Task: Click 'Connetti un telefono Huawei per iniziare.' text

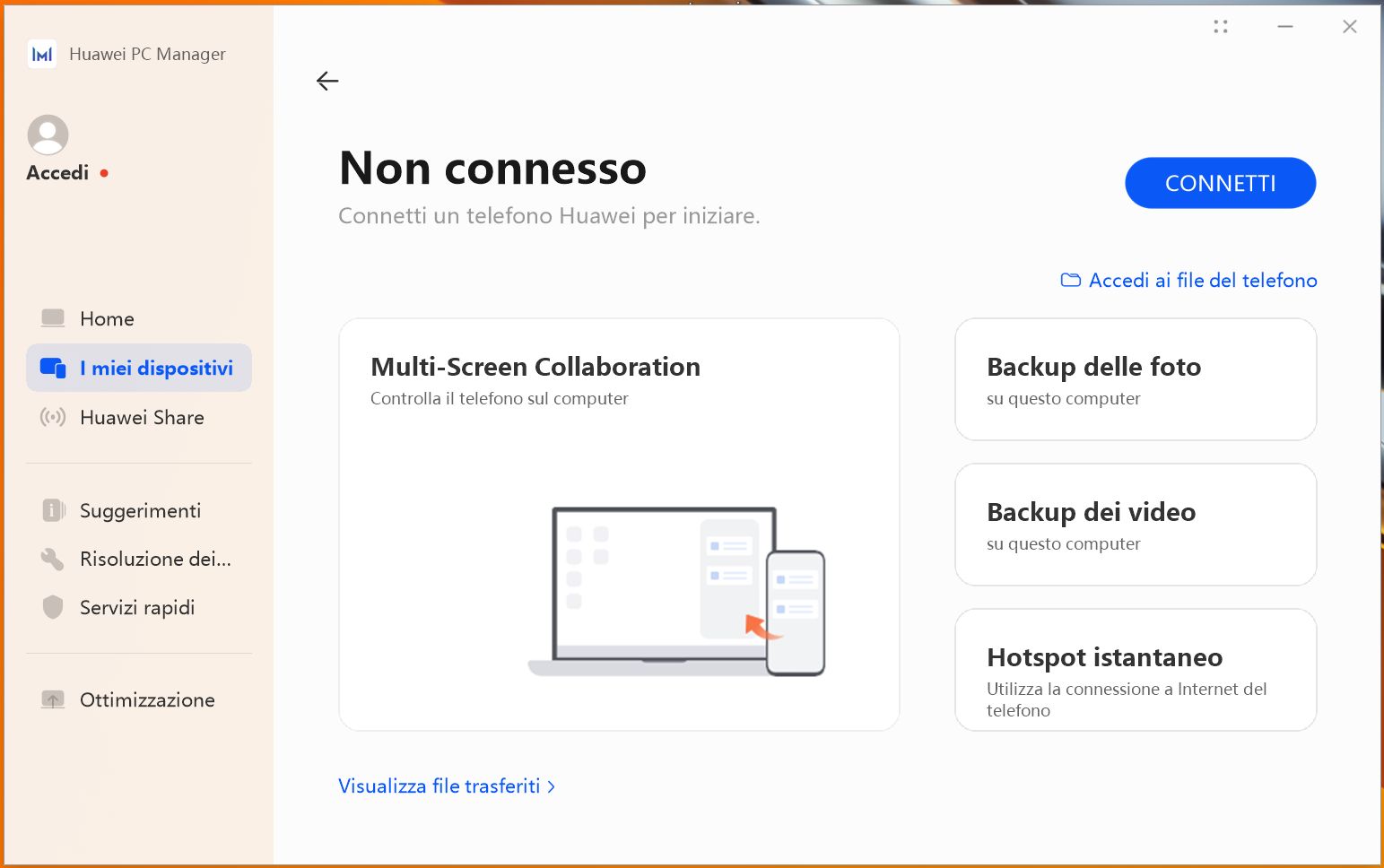Action: 549,216
